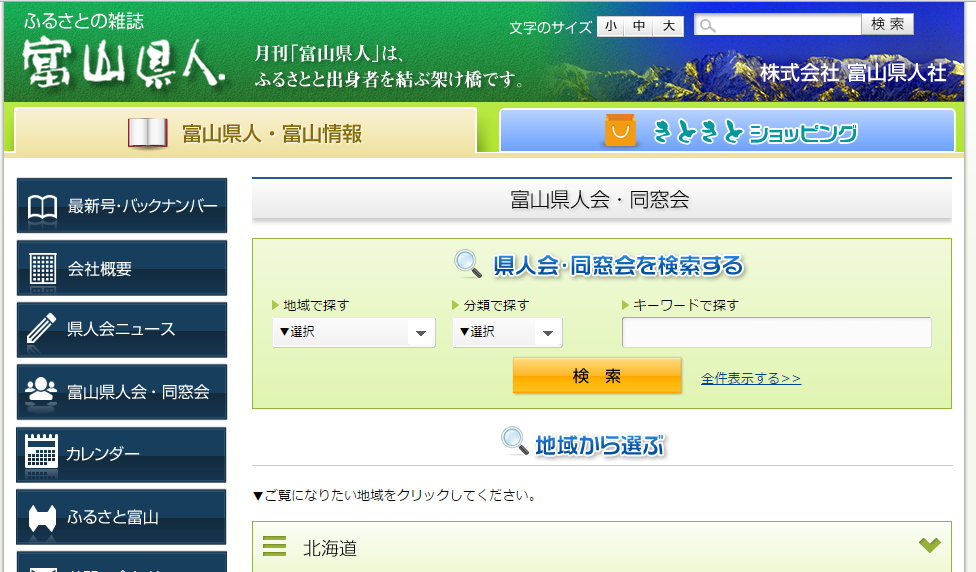Click the header 検索 button

pos(888,24)
